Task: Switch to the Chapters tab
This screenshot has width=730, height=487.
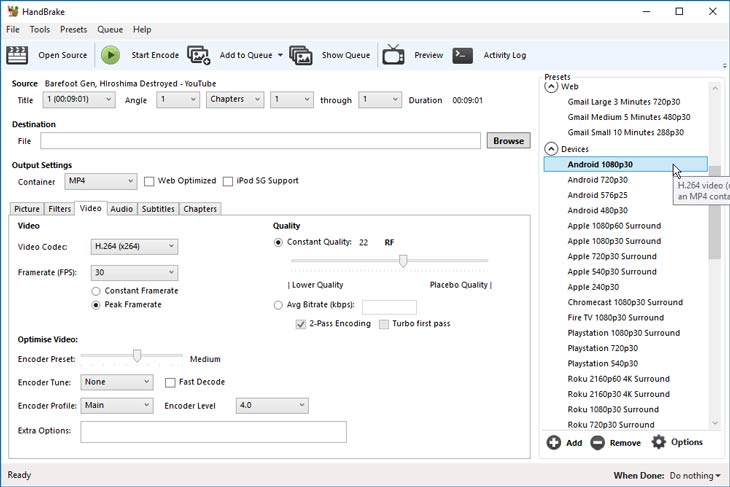Action: pos(200,209)
